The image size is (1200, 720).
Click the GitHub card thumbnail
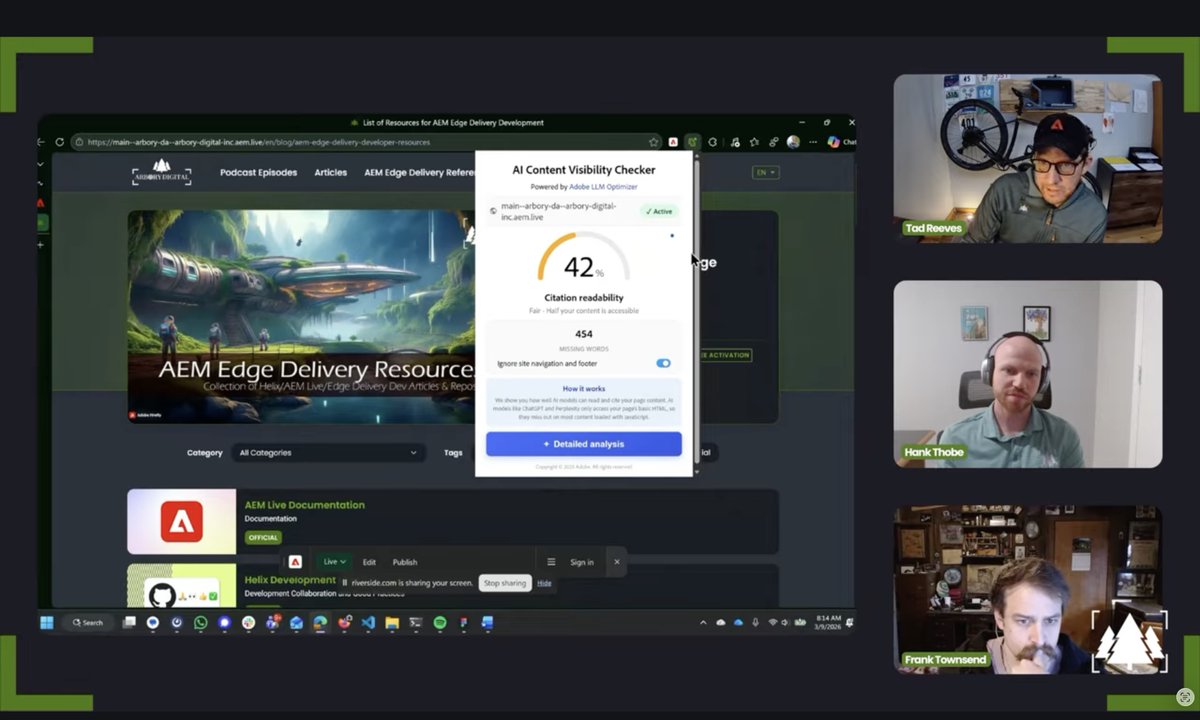(181, 586)
